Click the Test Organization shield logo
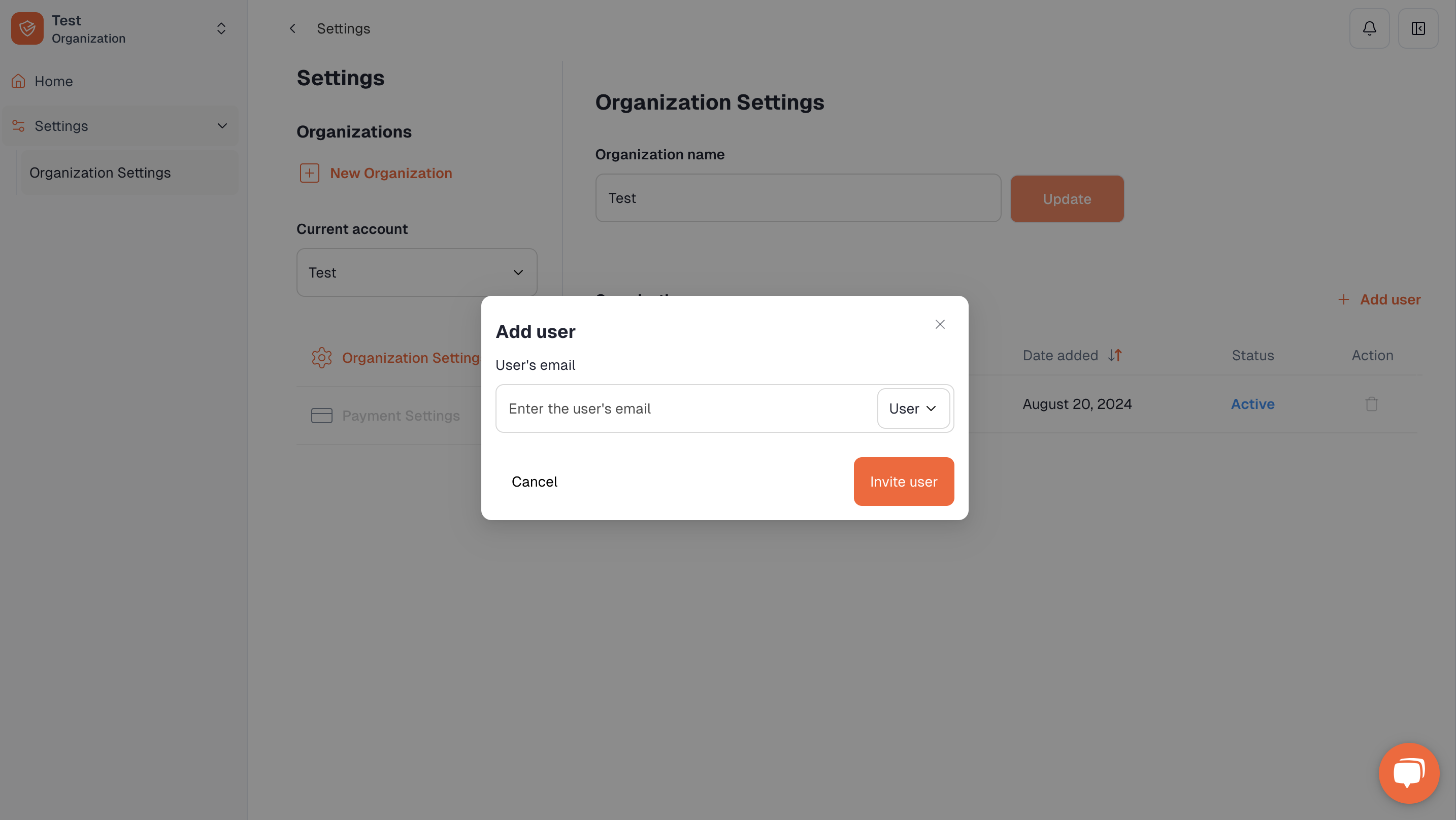 pos(27,28)
